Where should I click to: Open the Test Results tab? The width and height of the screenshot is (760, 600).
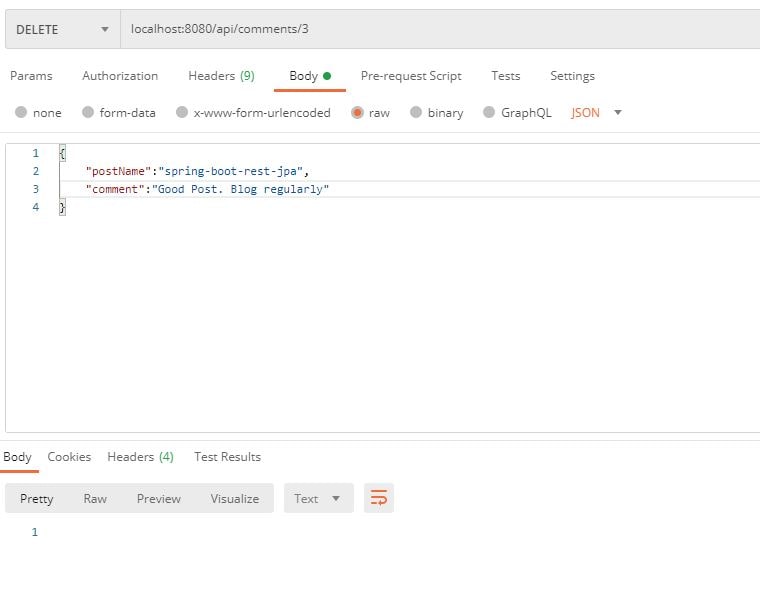227,457
